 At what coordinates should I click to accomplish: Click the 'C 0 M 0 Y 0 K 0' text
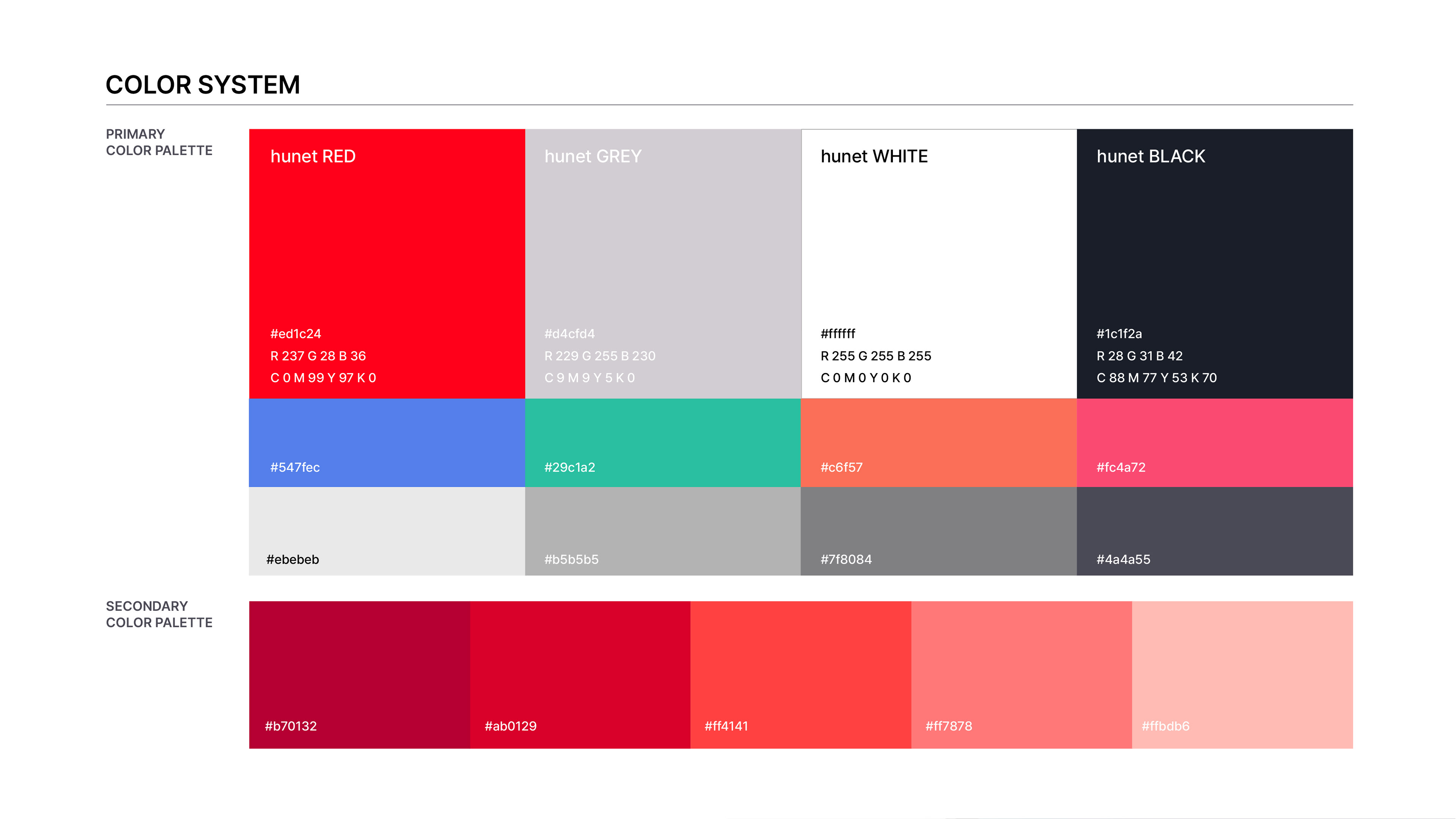click(866, 378)
